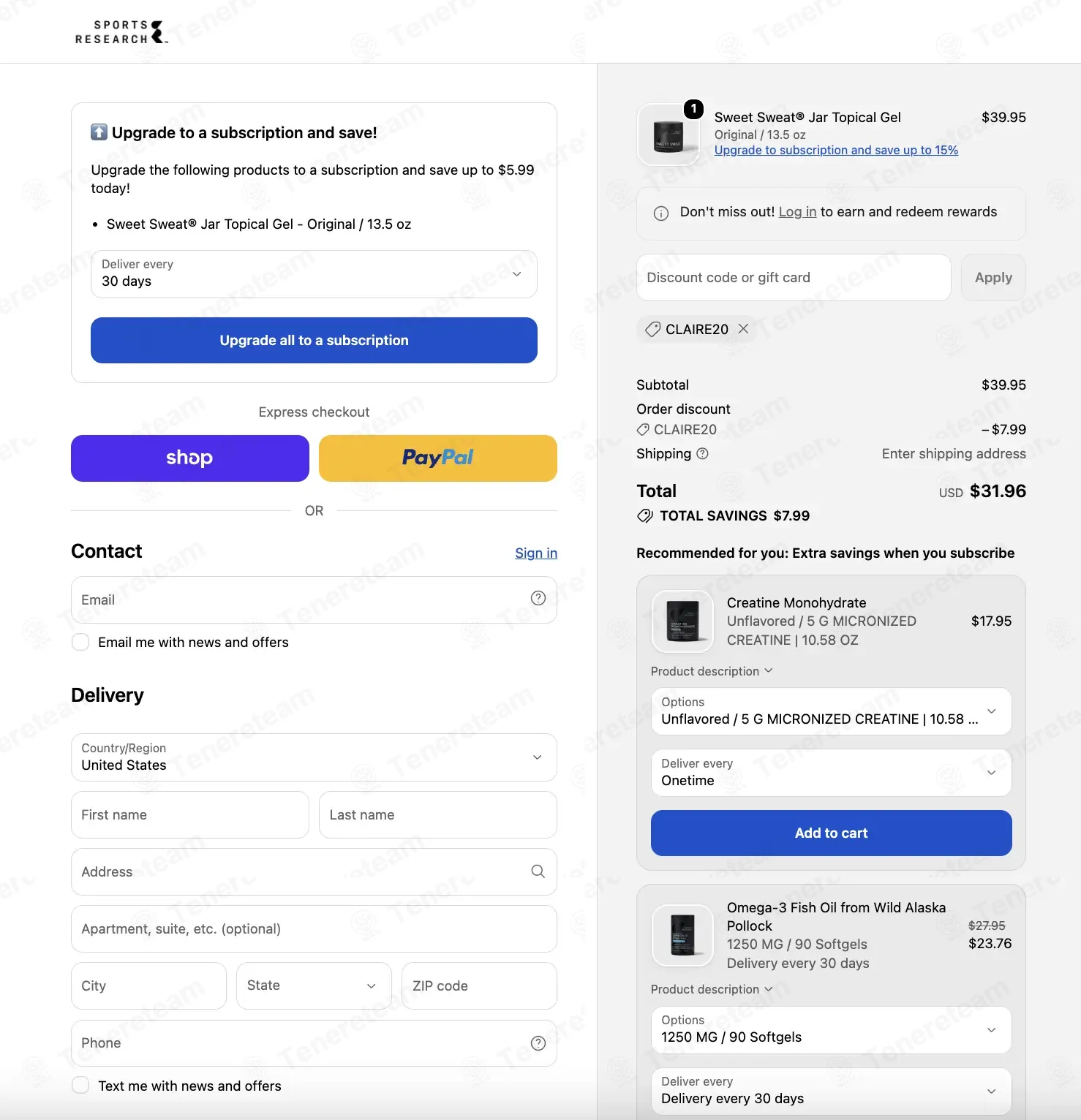Image resolution: width=1081 pixels, height=1120 pixels.
Task: Check out with PayPal
Action: (438, 458)
